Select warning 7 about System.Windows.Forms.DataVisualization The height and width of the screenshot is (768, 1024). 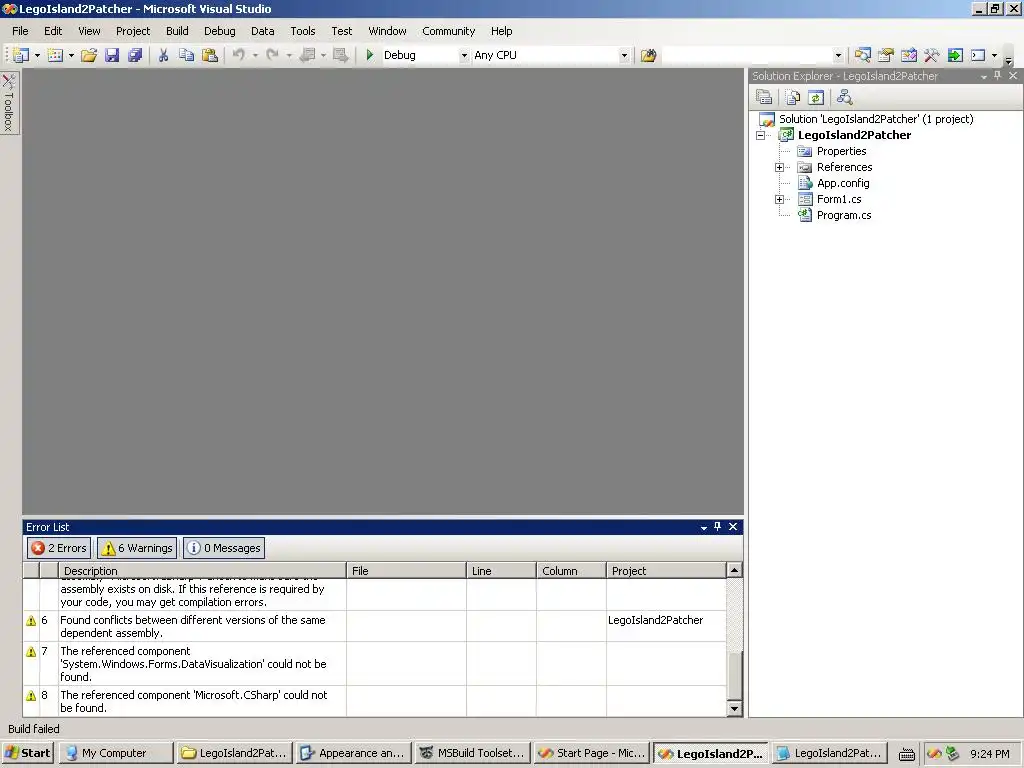click(374, 664)
